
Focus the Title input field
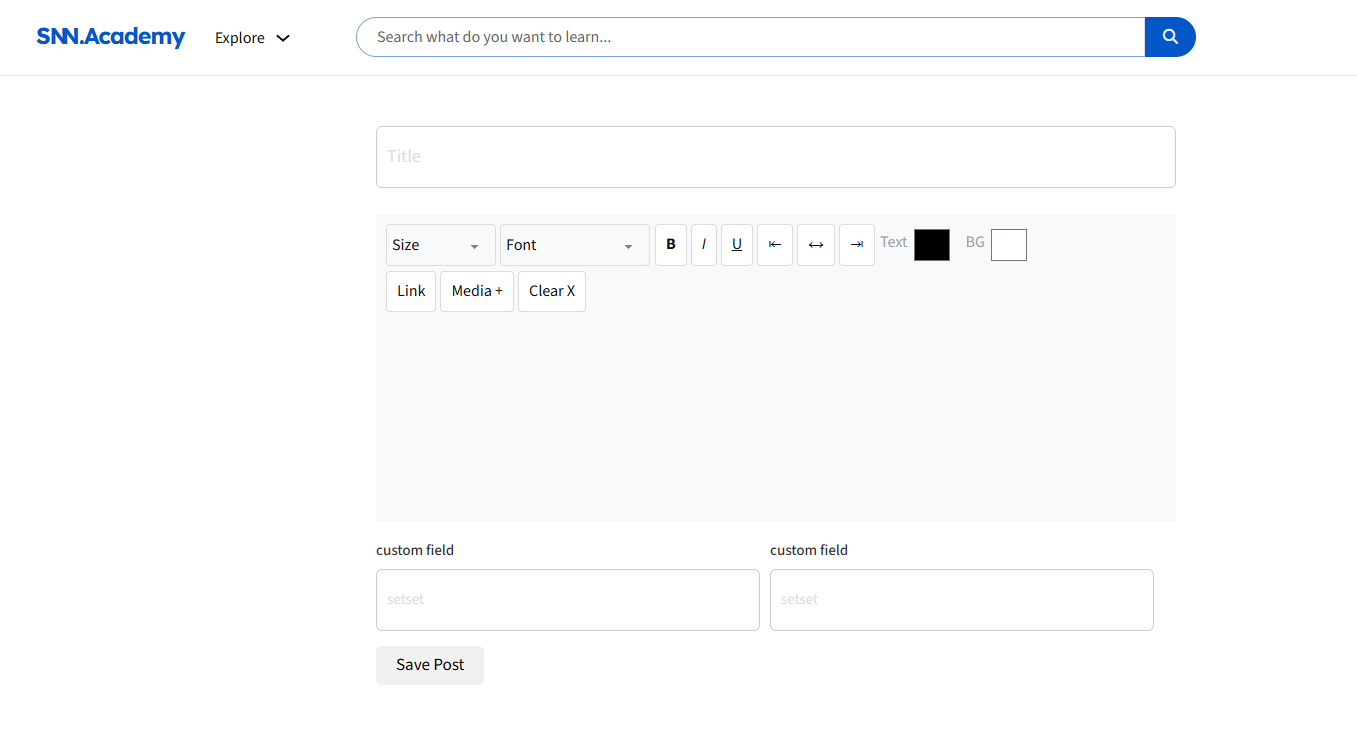coord(776,157)
